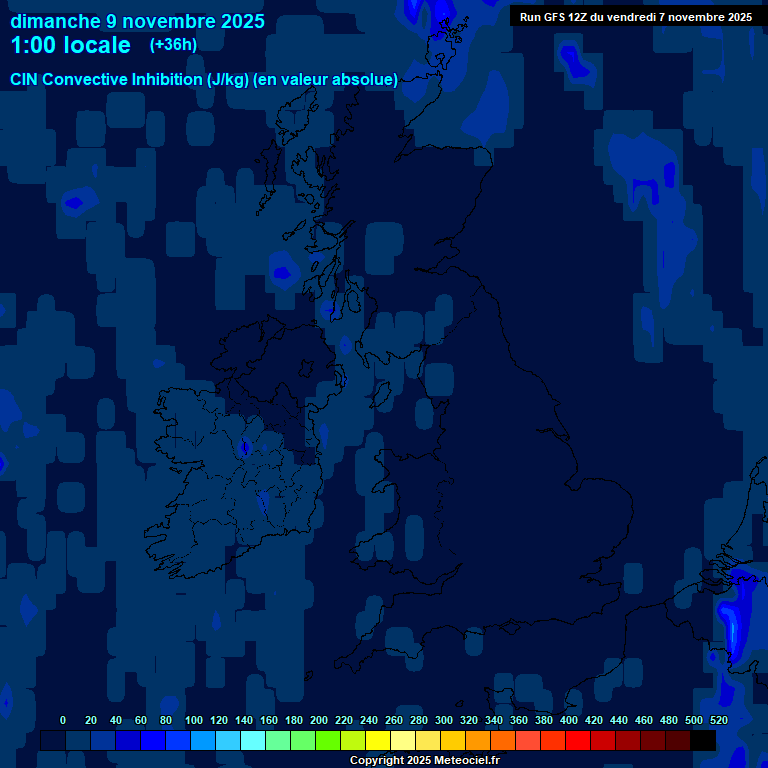Click the blue CIN patch west of Scotland

(282, 272)
